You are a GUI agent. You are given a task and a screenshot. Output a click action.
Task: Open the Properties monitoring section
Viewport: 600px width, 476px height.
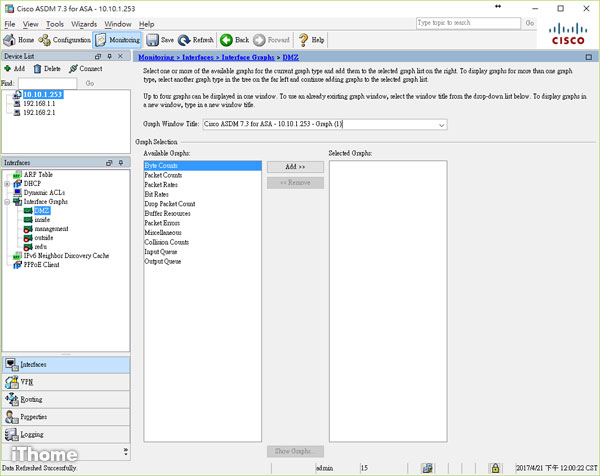tap(66, 417)
